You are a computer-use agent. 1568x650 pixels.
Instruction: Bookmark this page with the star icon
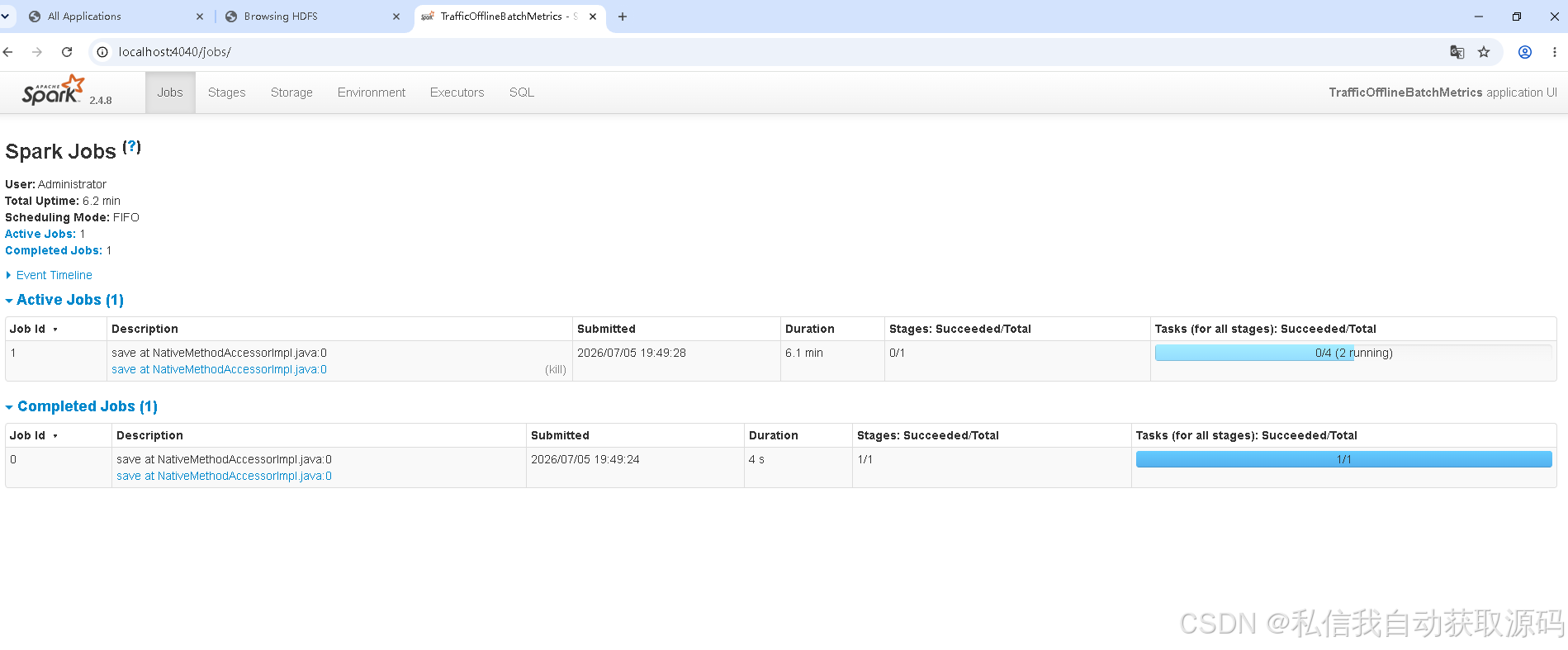(x=1484, y=52)
